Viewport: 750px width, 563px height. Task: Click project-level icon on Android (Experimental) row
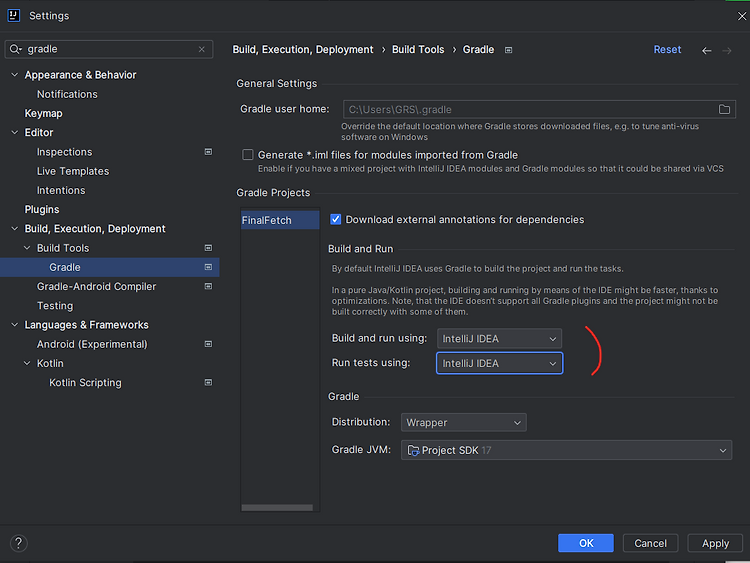[x=209, y=344]
